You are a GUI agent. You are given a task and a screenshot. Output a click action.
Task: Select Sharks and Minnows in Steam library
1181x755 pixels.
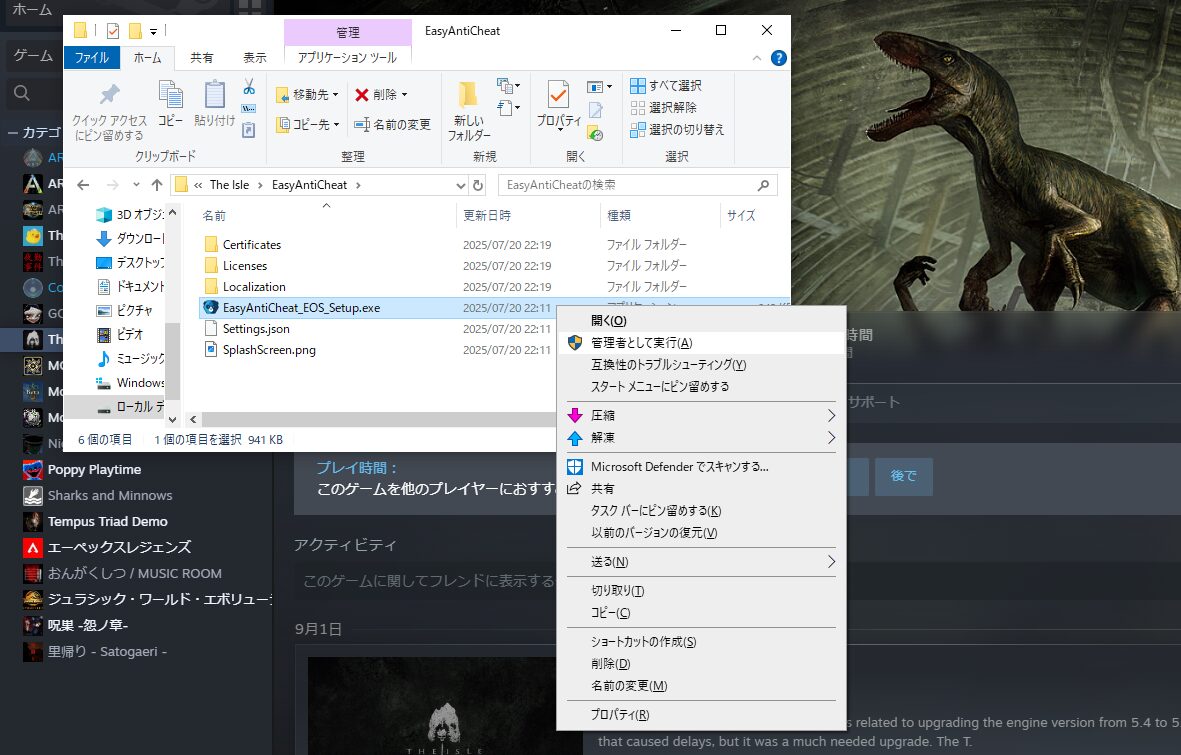(110, 496)
